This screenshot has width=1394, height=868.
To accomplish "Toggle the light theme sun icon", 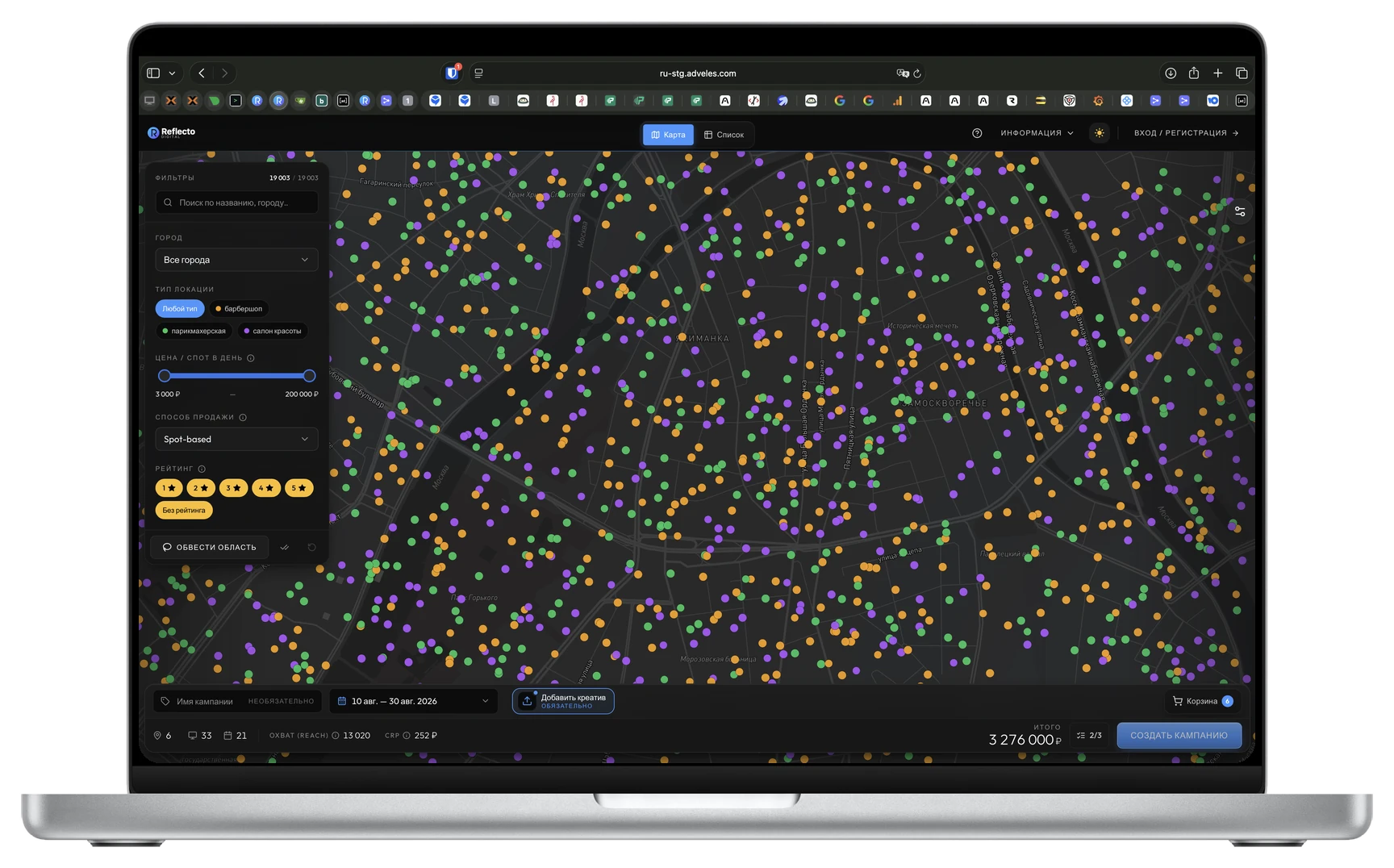I will pos(1099,133).
